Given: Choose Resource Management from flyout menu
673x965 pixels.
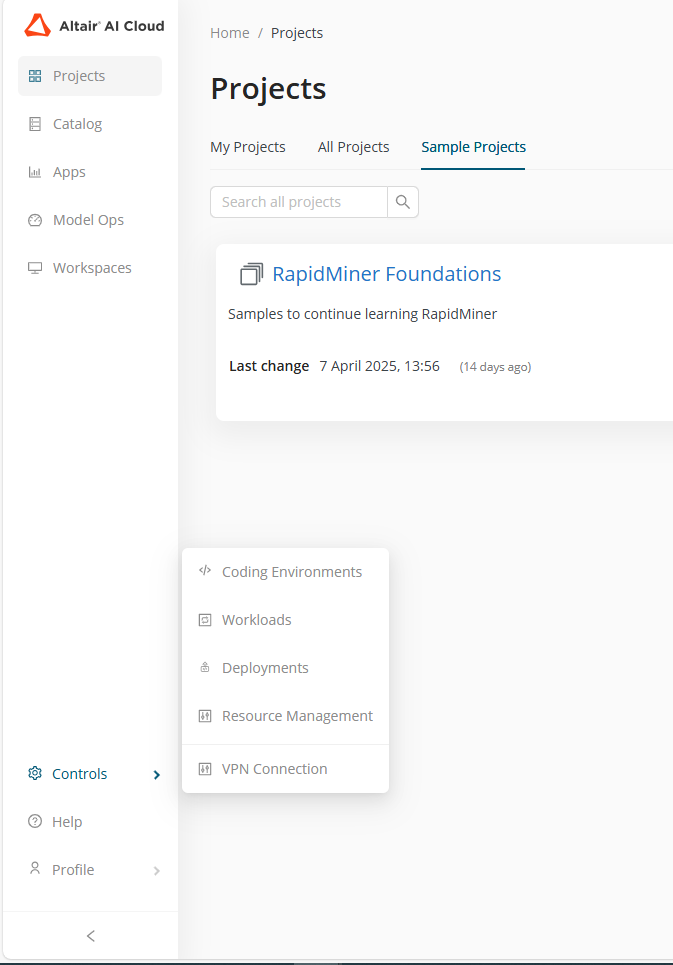Looking at the screenshot, I should pyautogui.click(x=285, y=716).
